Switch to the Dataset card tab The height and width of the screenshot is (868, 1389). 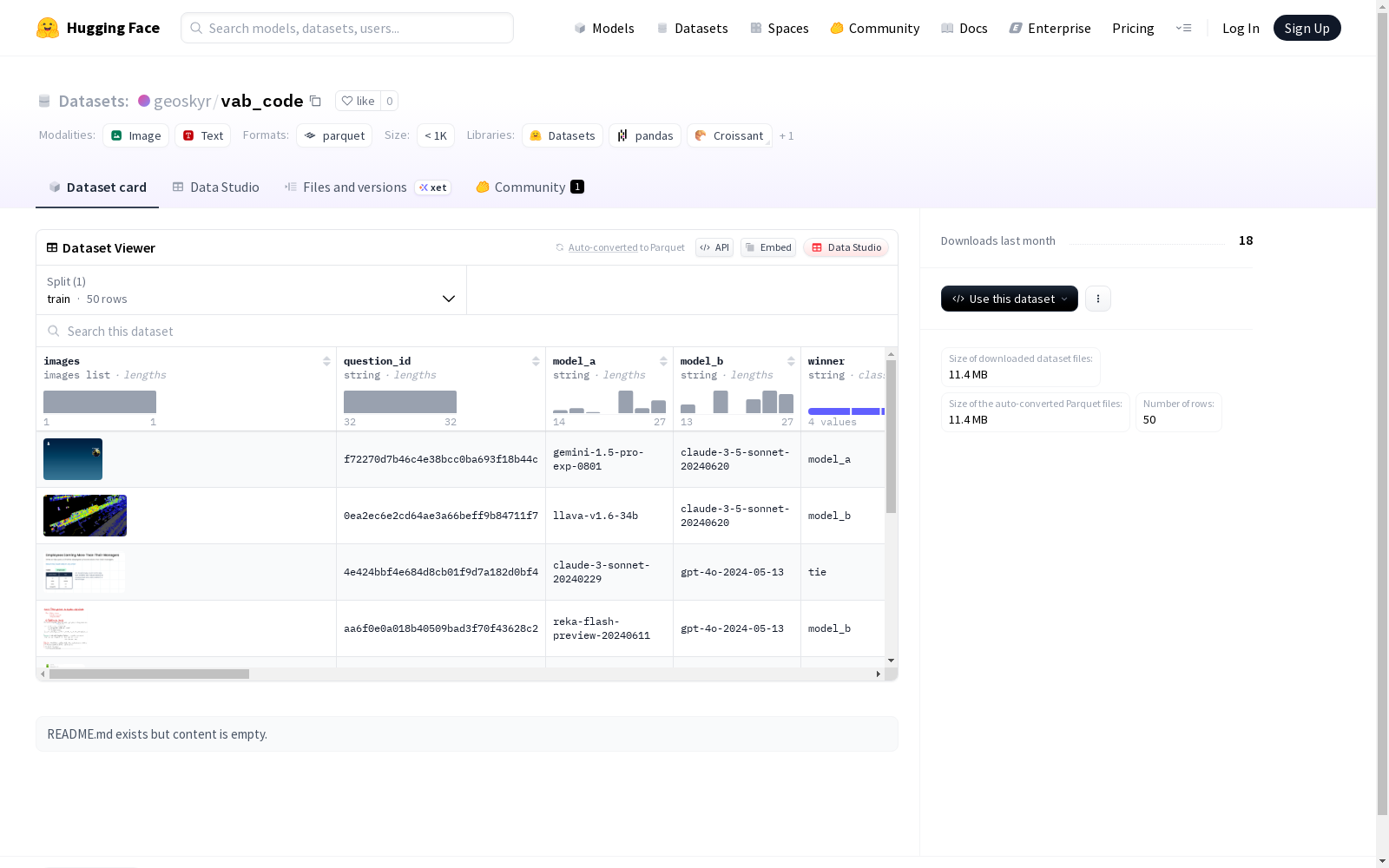[x=97, y=187]
